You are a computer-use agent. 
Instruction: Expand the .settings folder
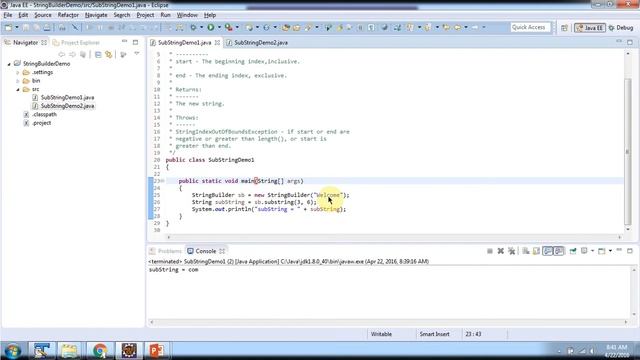(x=18, y=73)
